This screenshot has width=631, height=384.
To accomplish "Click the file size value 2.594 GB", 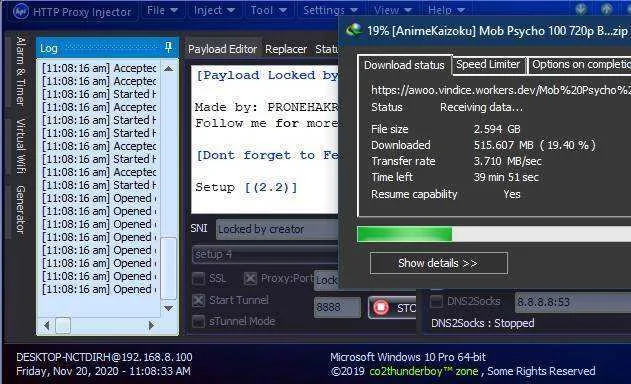I will 497,129.
